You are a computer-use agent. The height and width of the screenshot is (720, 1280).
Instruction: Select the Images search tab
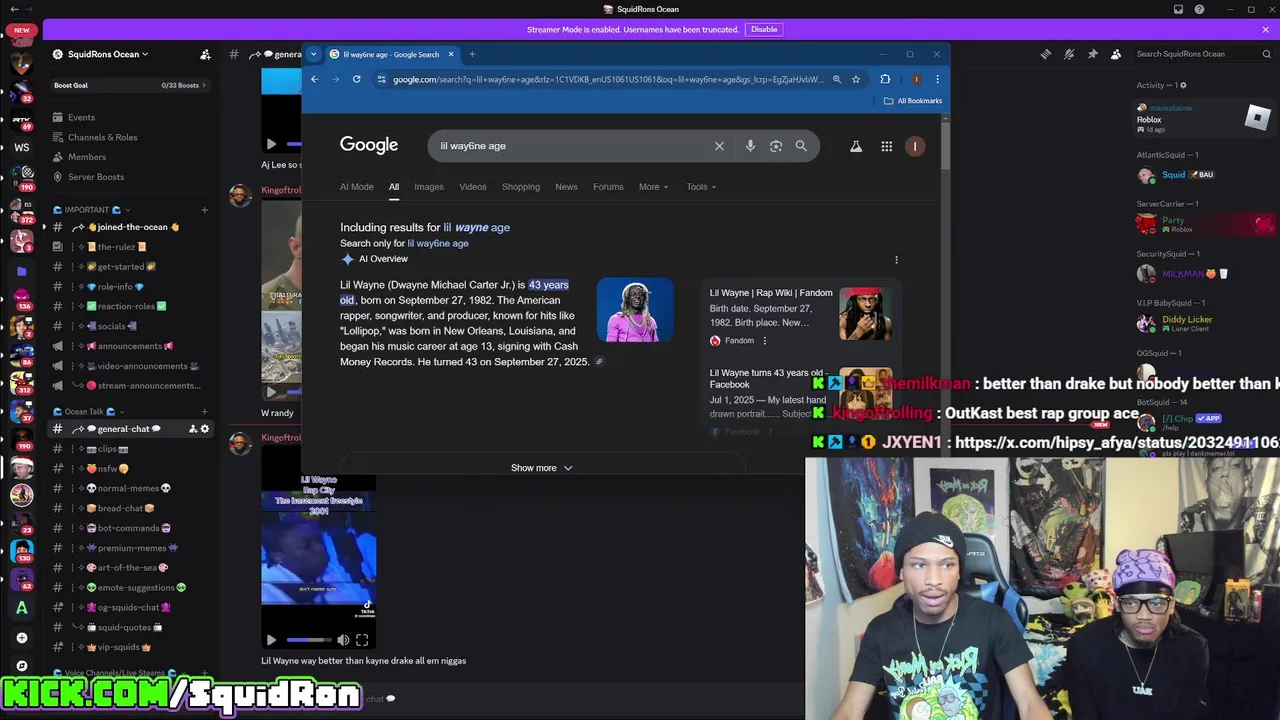pos(429,187)
